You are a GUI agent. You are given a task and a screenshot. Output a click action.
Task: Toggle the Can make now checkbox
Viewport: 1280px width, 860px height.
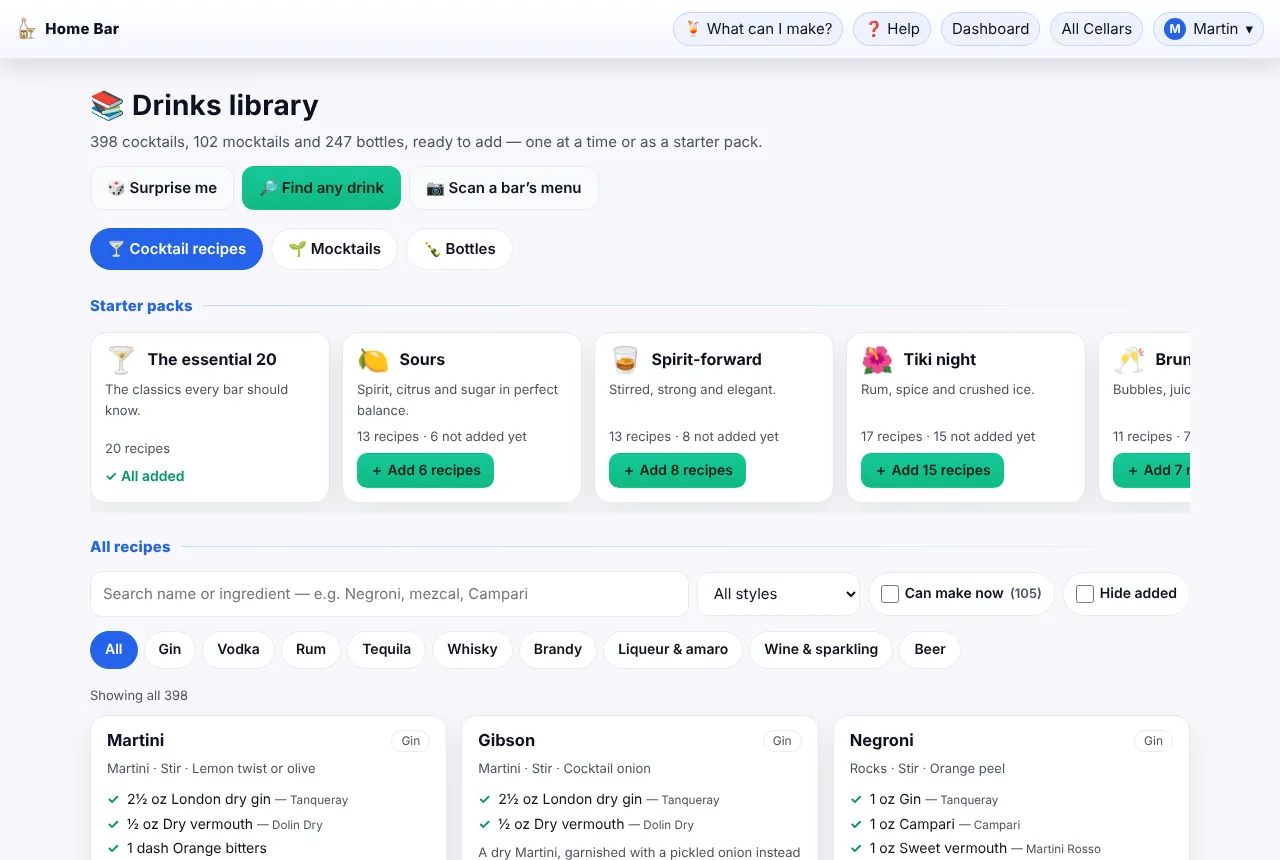[889, 594]
